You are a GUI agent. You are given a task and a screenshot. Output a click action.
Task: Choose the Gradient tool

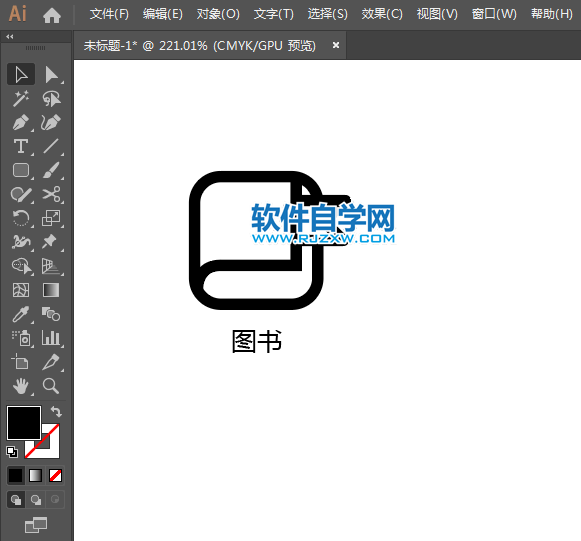(51, 290)
